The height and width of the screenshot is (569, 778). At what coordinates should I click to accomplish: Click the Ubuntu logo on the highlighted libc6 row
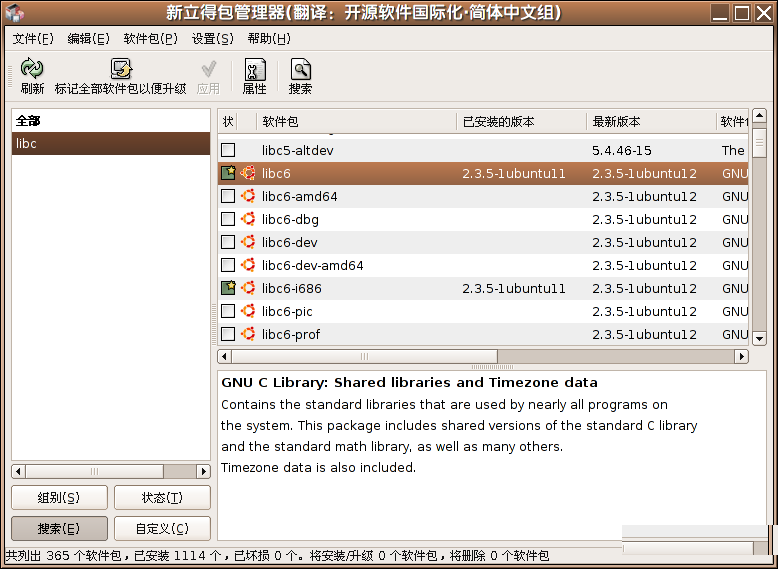[248, 173]
